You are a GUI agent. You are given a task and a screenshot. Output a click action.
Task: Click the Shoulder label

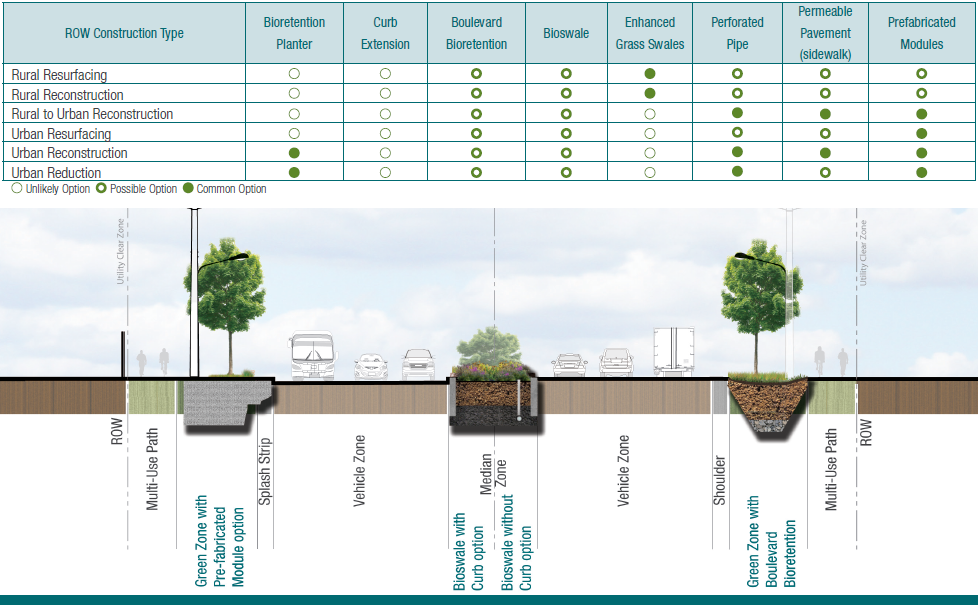pos(719,480)
